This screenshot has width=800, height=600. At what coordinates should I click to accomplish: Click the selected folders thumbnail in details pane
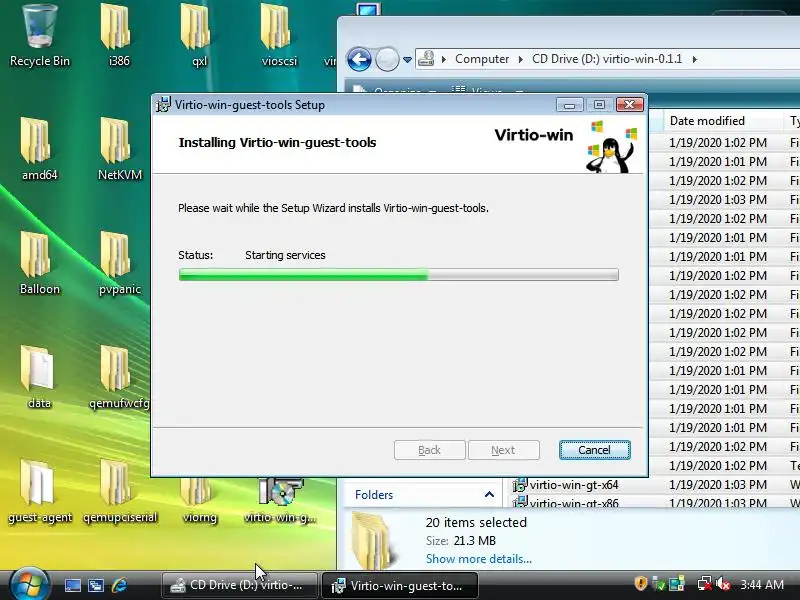374,541
